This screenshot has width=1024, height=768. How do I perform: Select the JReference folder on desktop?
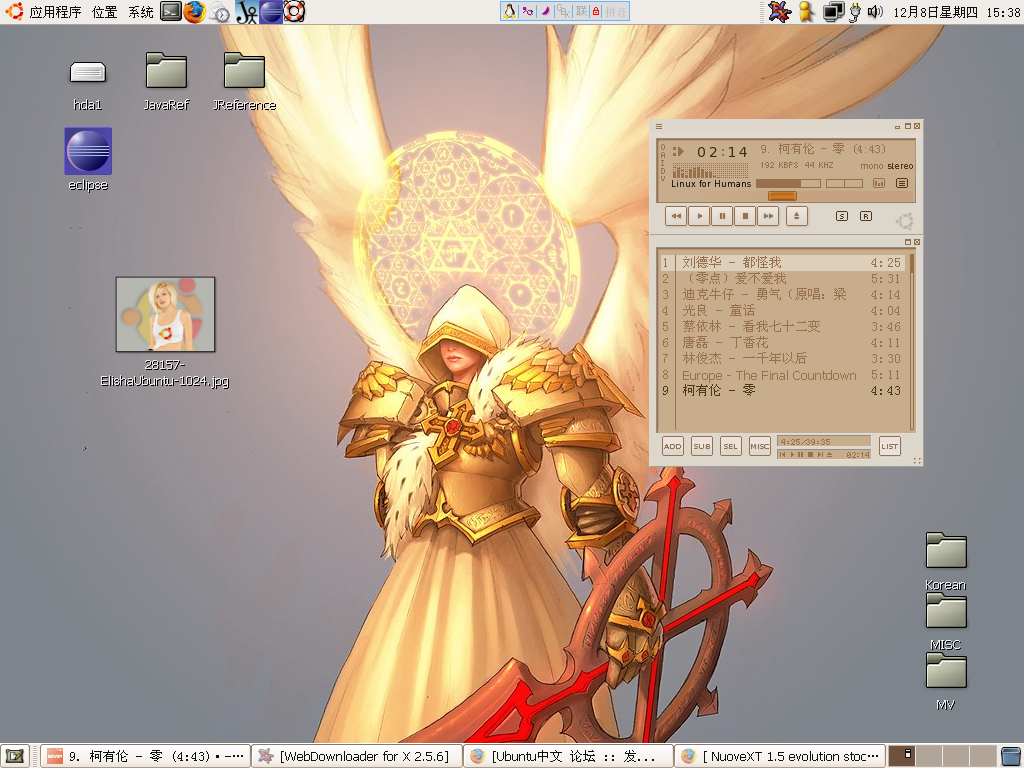coord(244,71)
